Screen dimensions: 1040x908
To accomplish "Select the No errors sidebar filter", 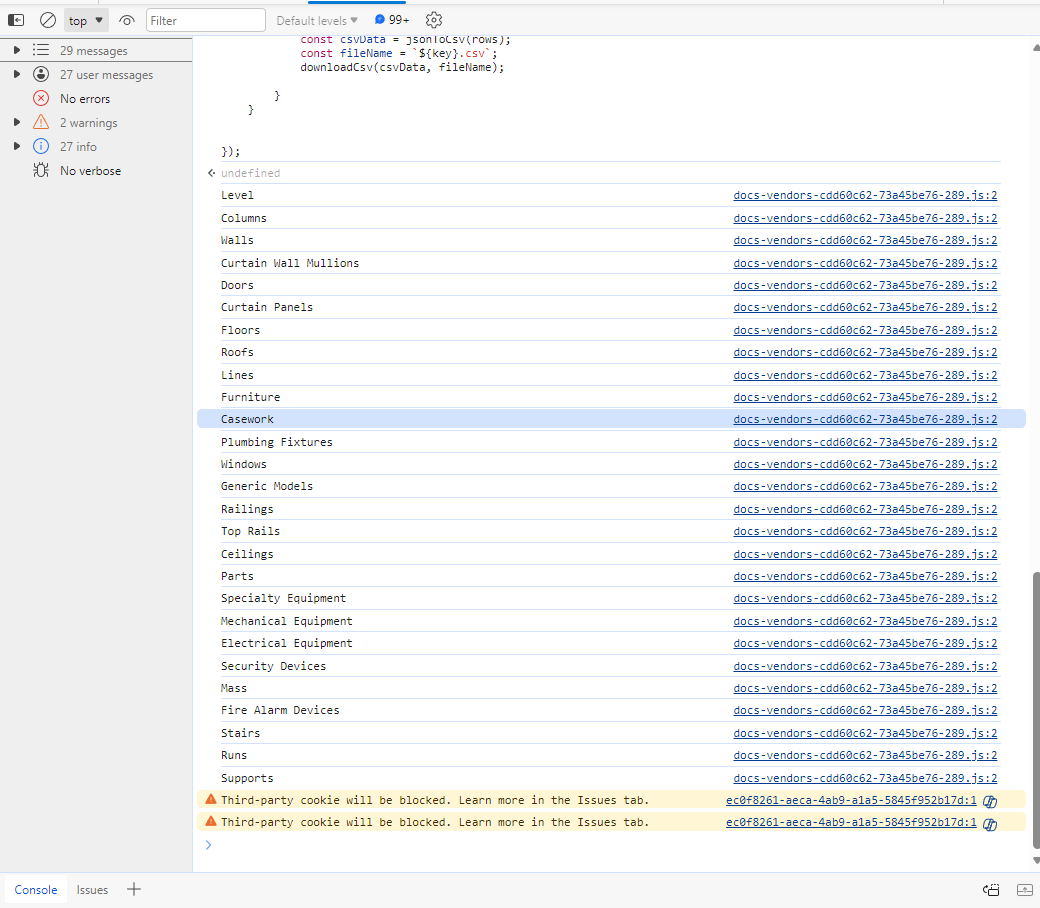I will [84, 98].
